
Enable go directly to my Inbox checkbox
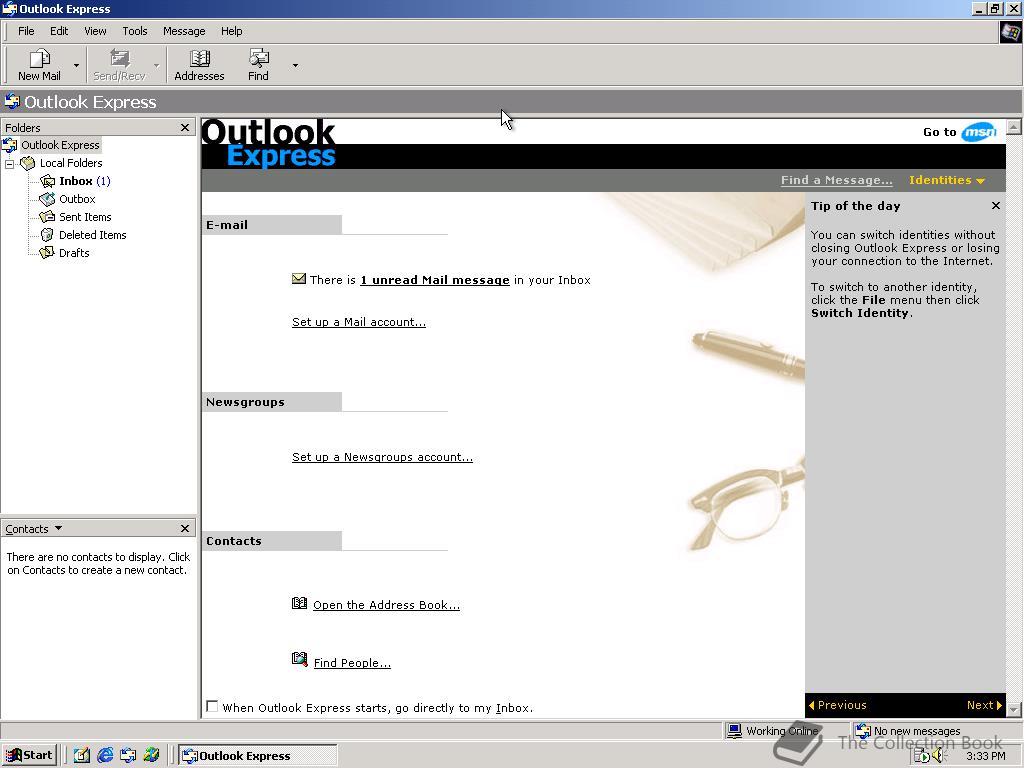(x=212, y=706)
